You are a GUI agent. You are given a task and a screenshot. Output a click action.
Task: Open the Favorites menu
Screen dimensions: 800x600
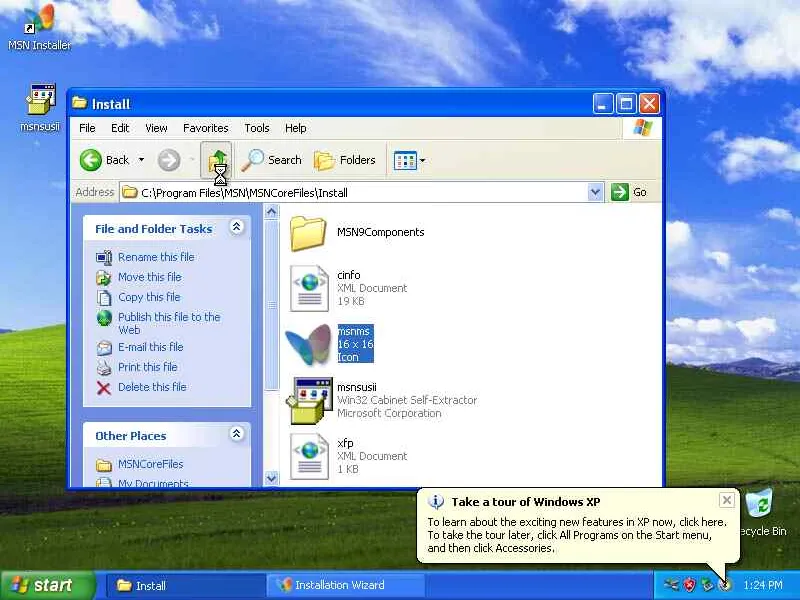[206, 128]
